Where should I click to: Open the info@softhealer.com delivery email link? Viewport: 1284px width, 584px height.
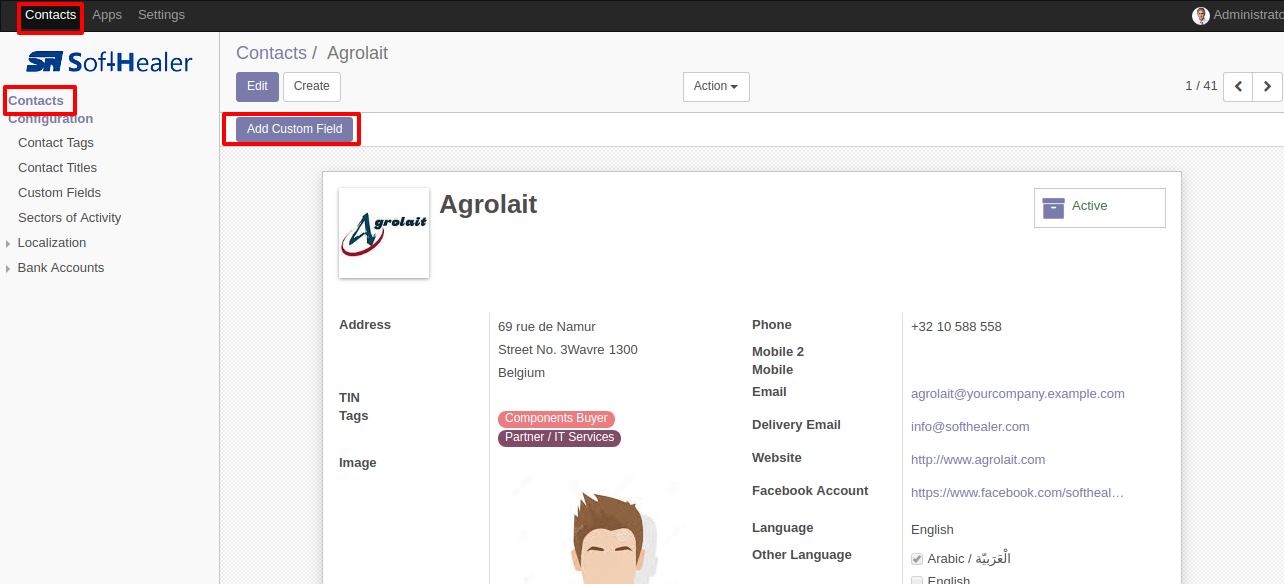(970, 427)
